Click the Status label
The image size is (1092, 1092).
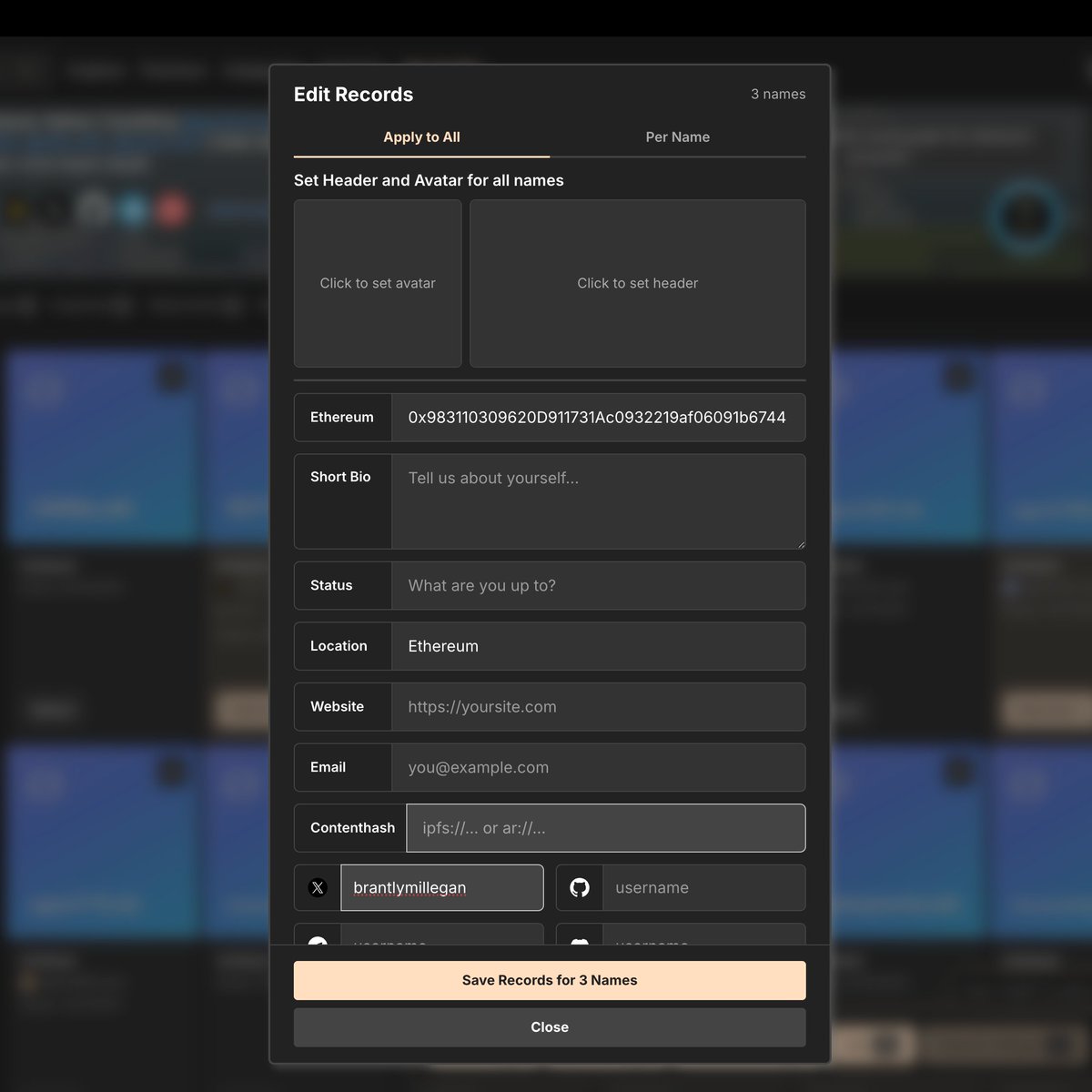331,586
